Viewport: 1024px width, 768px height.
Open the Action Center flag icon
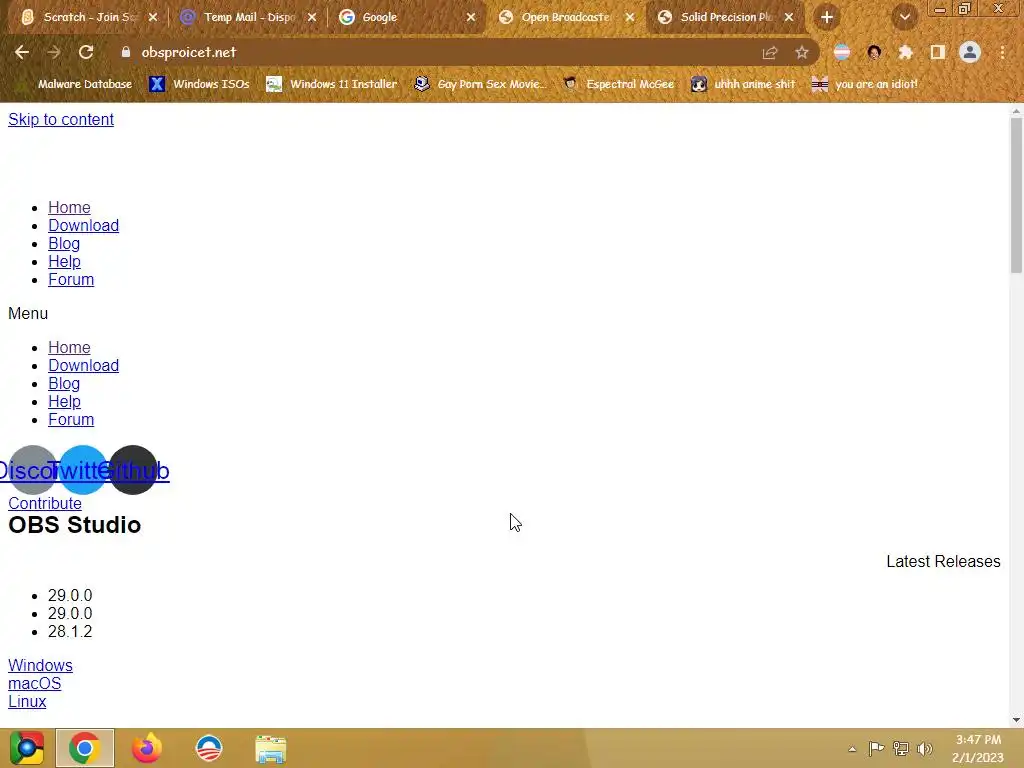coord(876,748)
